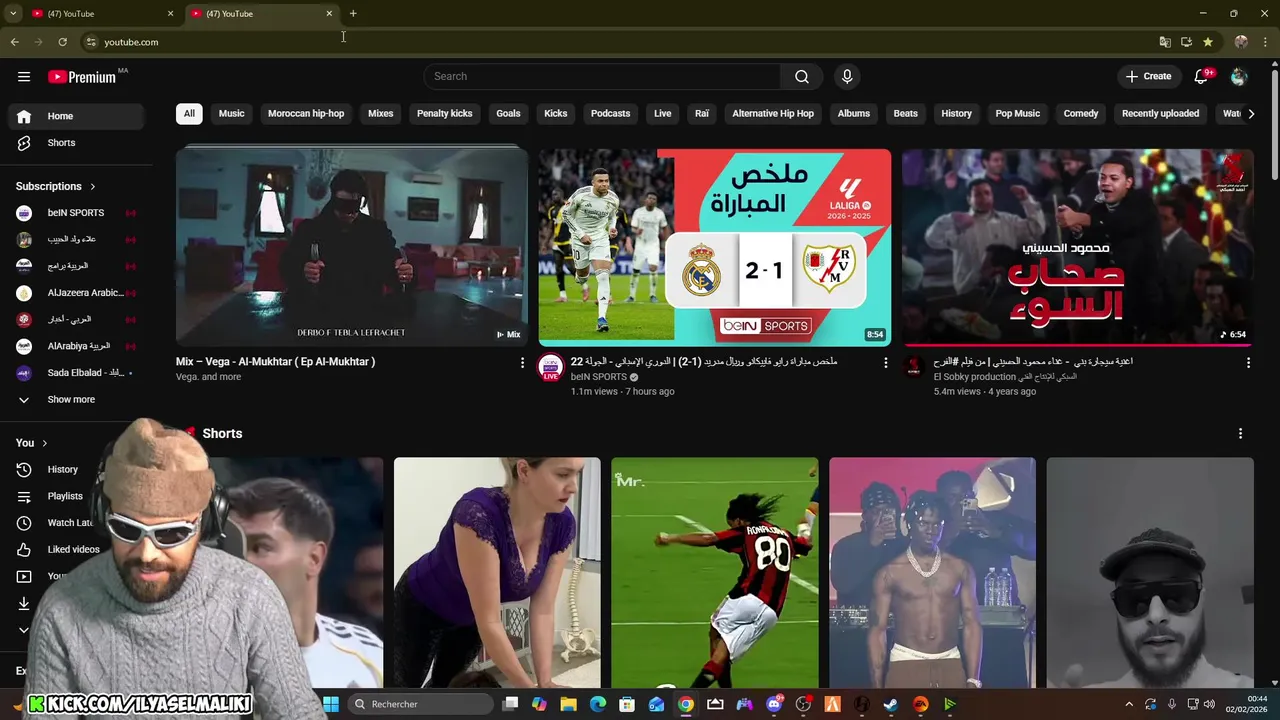The width and height of the screenshot is (1280, 720).
Task: Click the beIN SPORTS channel avatar
Action: [x=550, y=367]
